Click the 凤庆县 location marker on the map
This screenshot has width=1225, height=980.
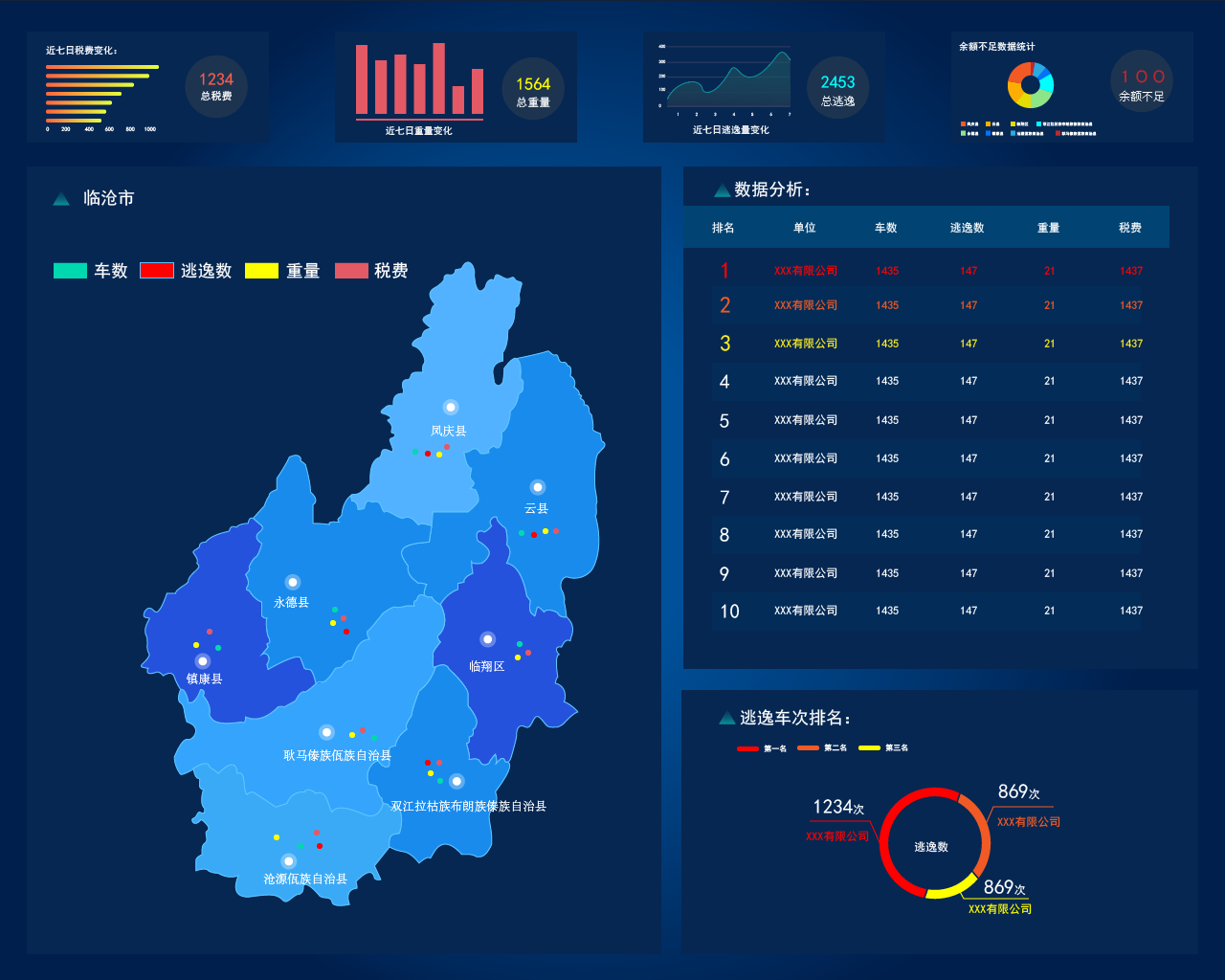click(x=451, y=408)
